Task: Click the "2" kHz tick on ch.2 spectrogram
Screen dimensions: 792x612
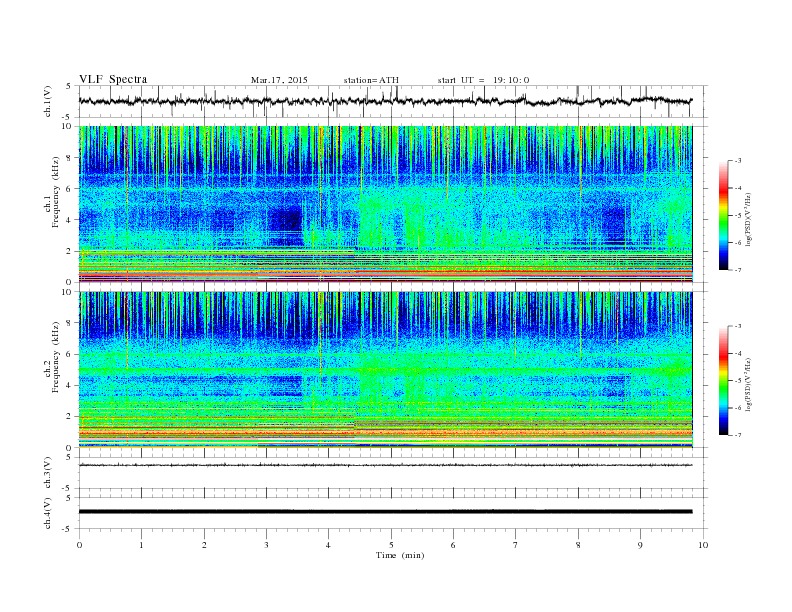Action: coord(70,417)
